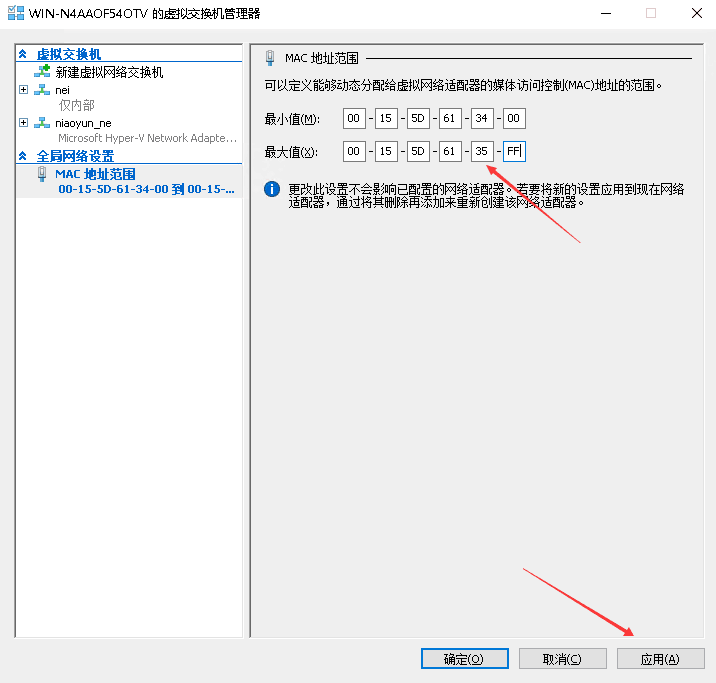This screenshot has height=683, width=716.
Task: Click the niaoyun_ne switch network icon
Action: pyautogui.click(x=42, y=123)
